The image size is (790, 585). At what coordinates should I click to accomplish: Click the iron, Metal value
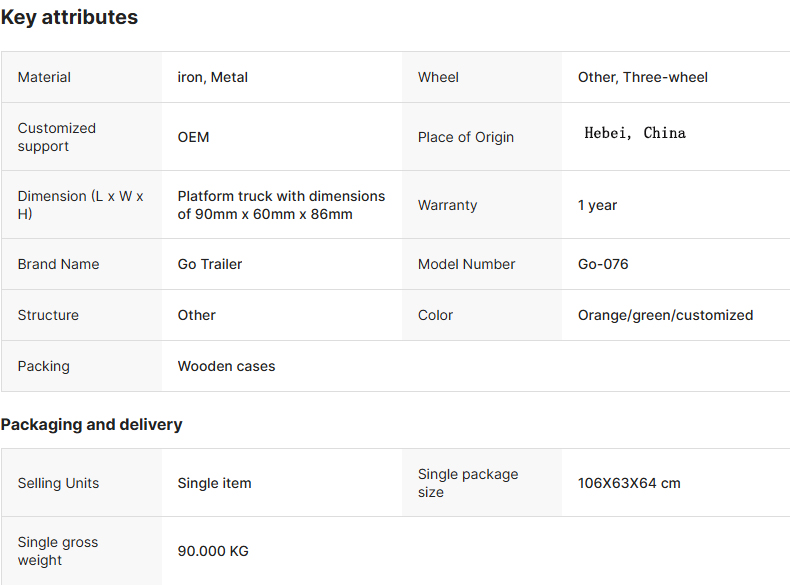click(213, 77)
